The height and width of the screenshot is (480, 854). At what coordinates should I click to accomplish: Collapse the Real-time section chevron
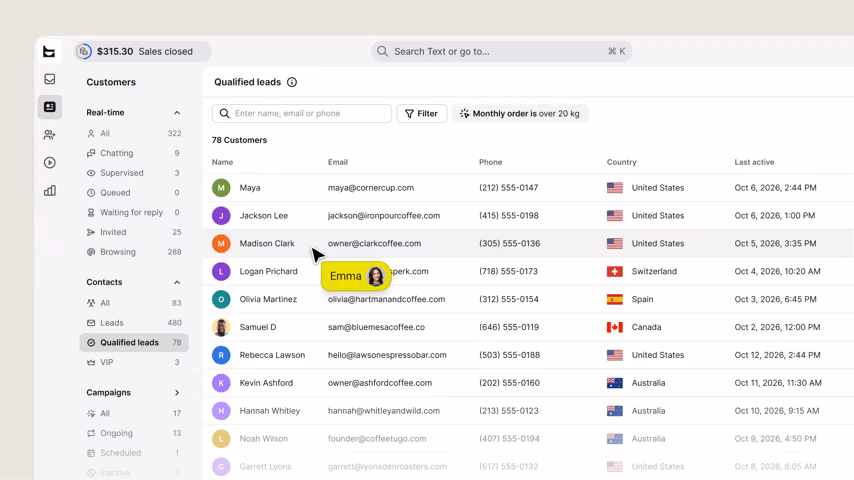[x=177, y=113]
